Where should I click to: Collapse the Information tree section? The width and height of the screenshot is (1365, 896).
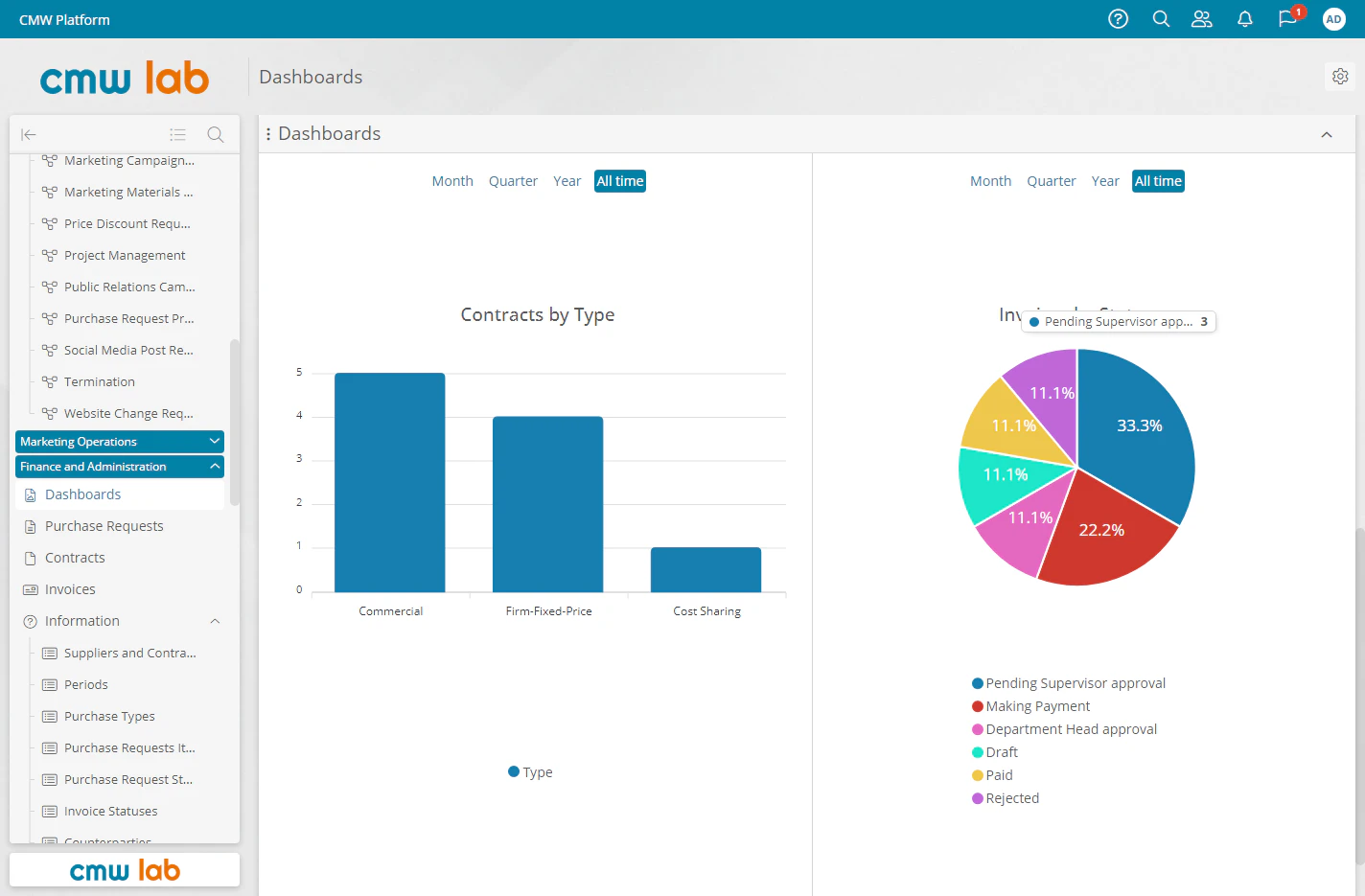pos(215,621)
